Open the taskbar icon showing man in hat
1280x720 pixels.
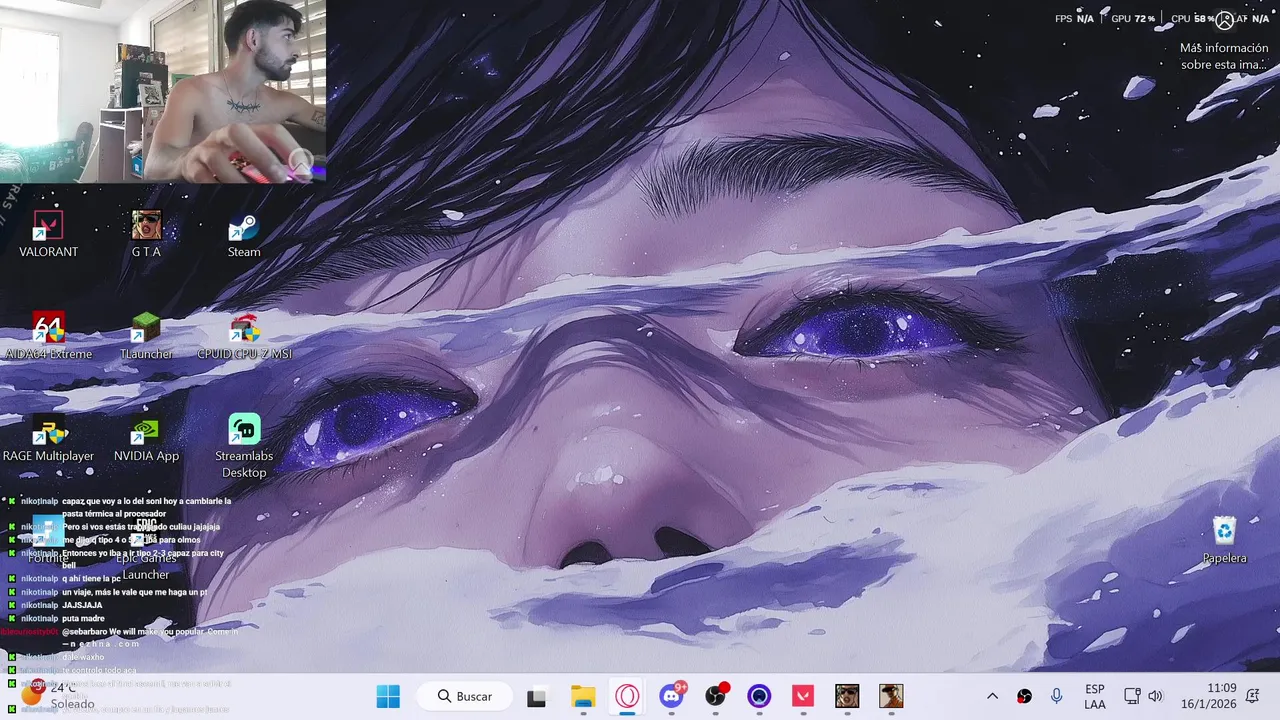tap(891, 696)
